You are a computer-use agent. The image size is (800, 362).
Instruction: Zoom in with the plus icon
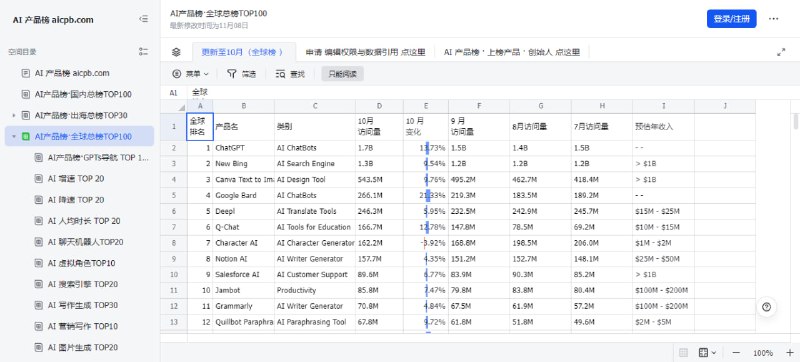[x=790, y=352]
